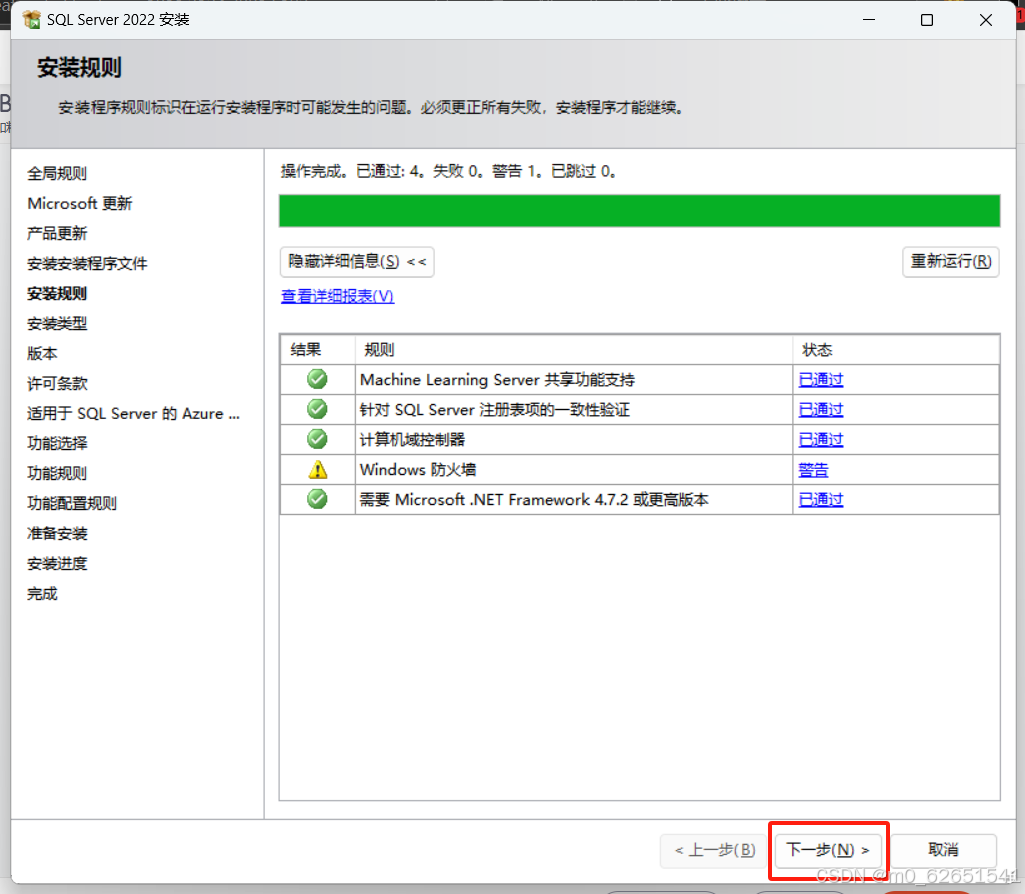Select 安装类型 step in sidebar
1025x894 pixels.
pos(57,323)
